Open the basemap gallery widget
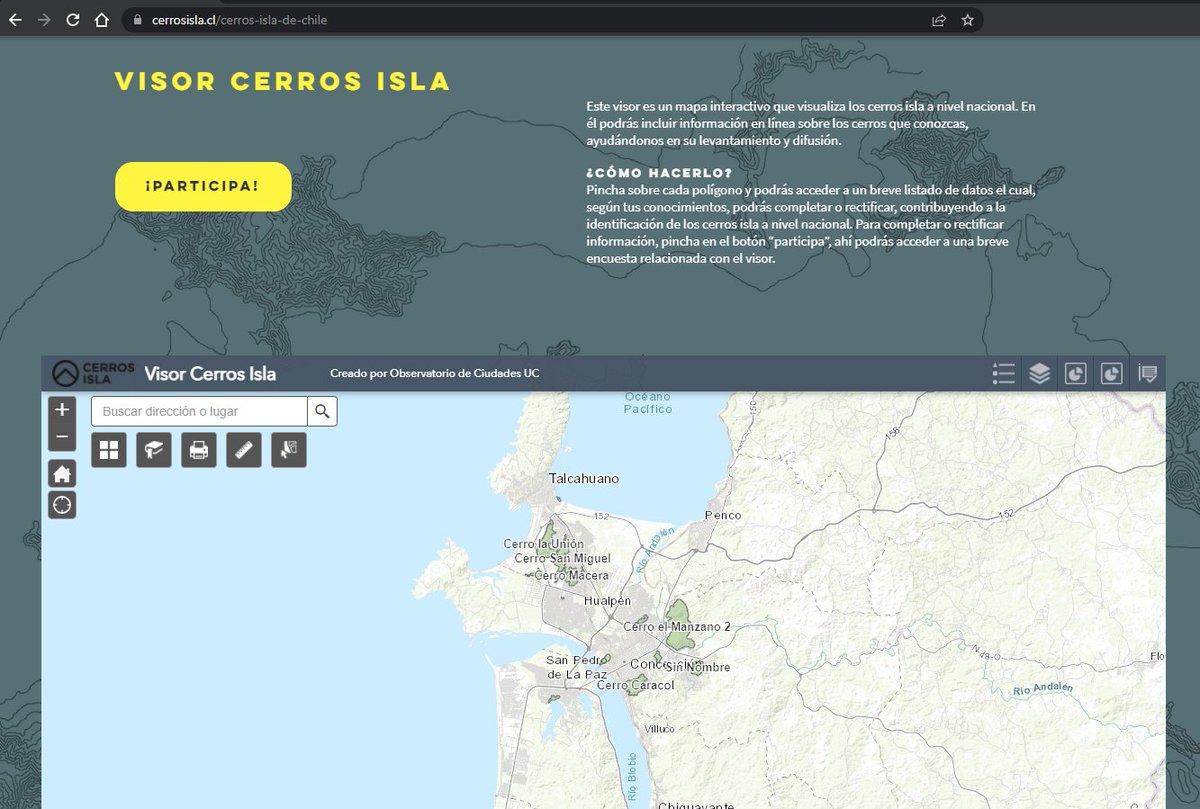The width and height of the screenshot is (1200, 809). coord(109,450)
